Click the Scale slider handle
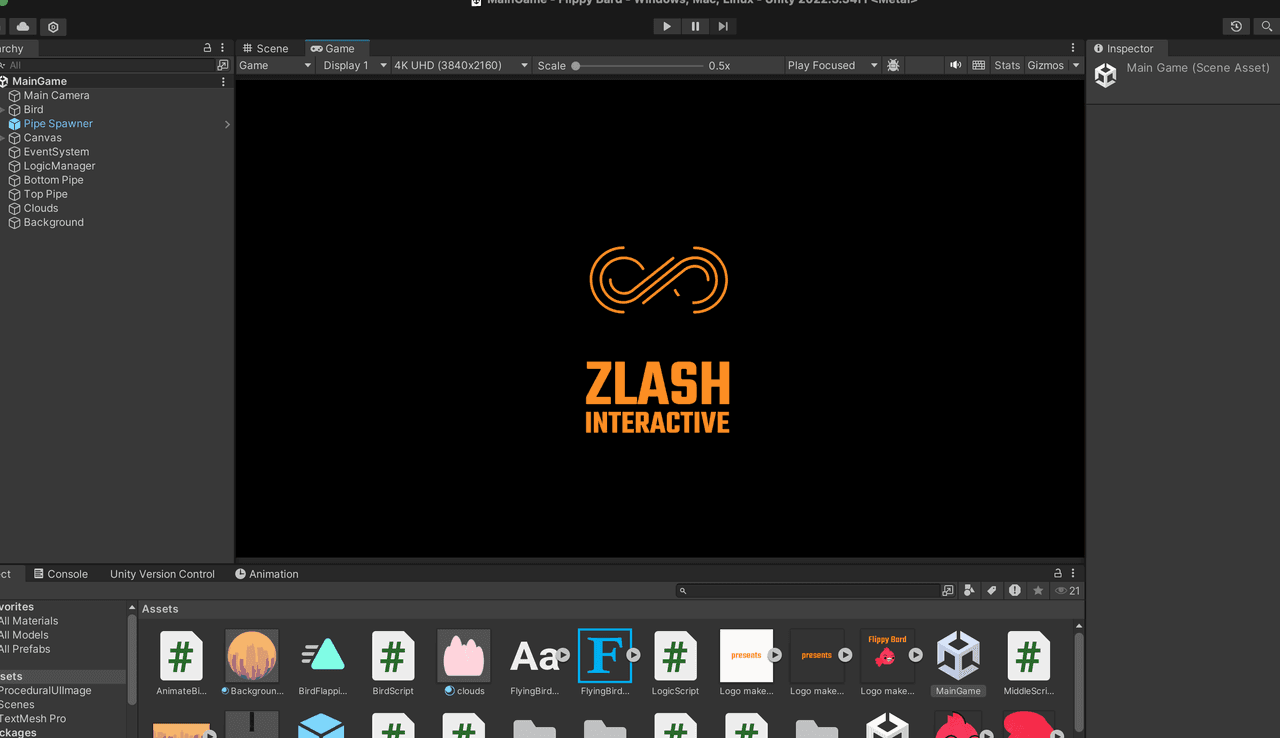This screenshot has height=738, width=1280. point(576,66)
